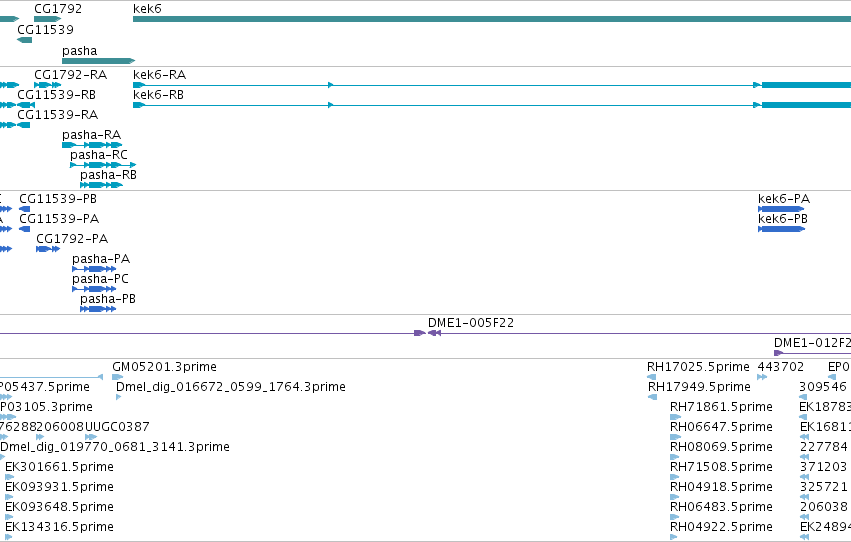Image resolution: width=851 pixels, height=542 pixels.
Task: Select the kek6-PA protein feature
Action: [x=782, y=209]
